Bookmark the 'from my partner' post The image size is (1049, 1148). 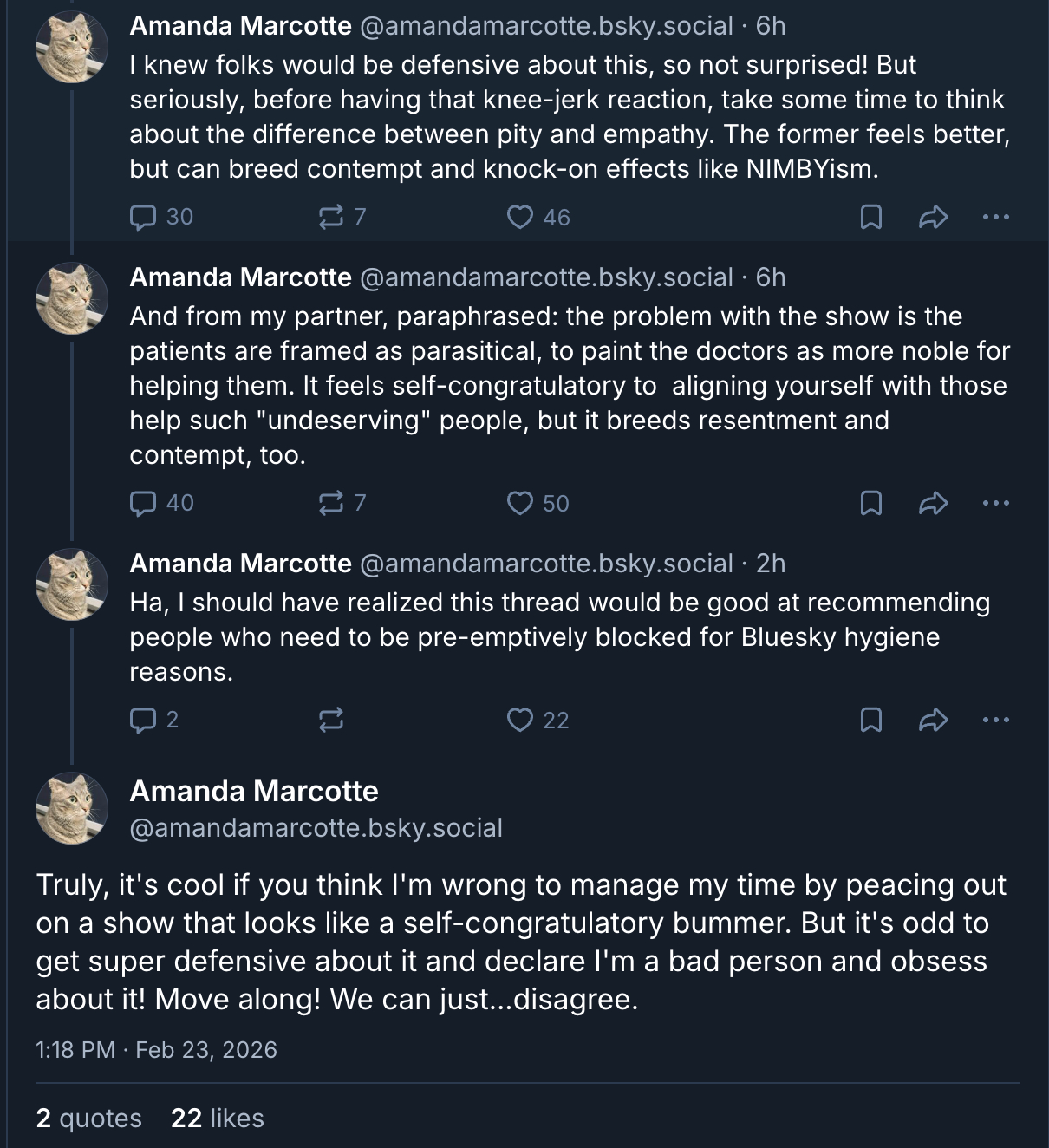870,503
